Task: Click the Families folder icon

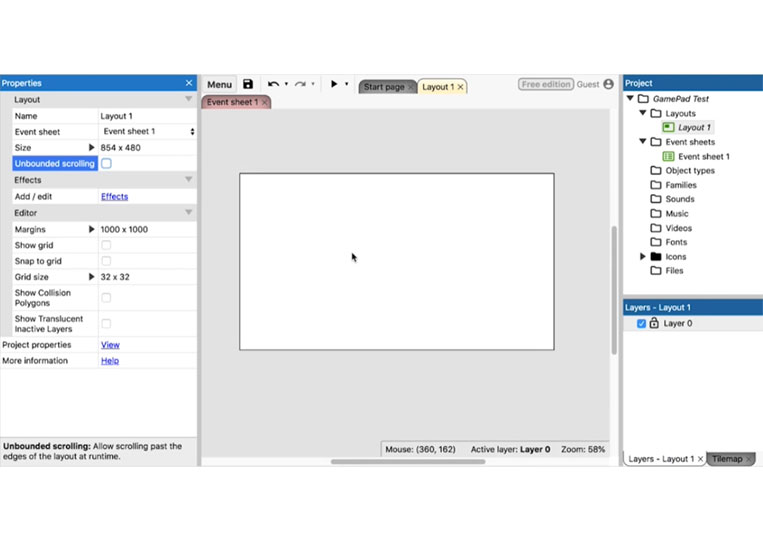Action: (x=656, y=185)
